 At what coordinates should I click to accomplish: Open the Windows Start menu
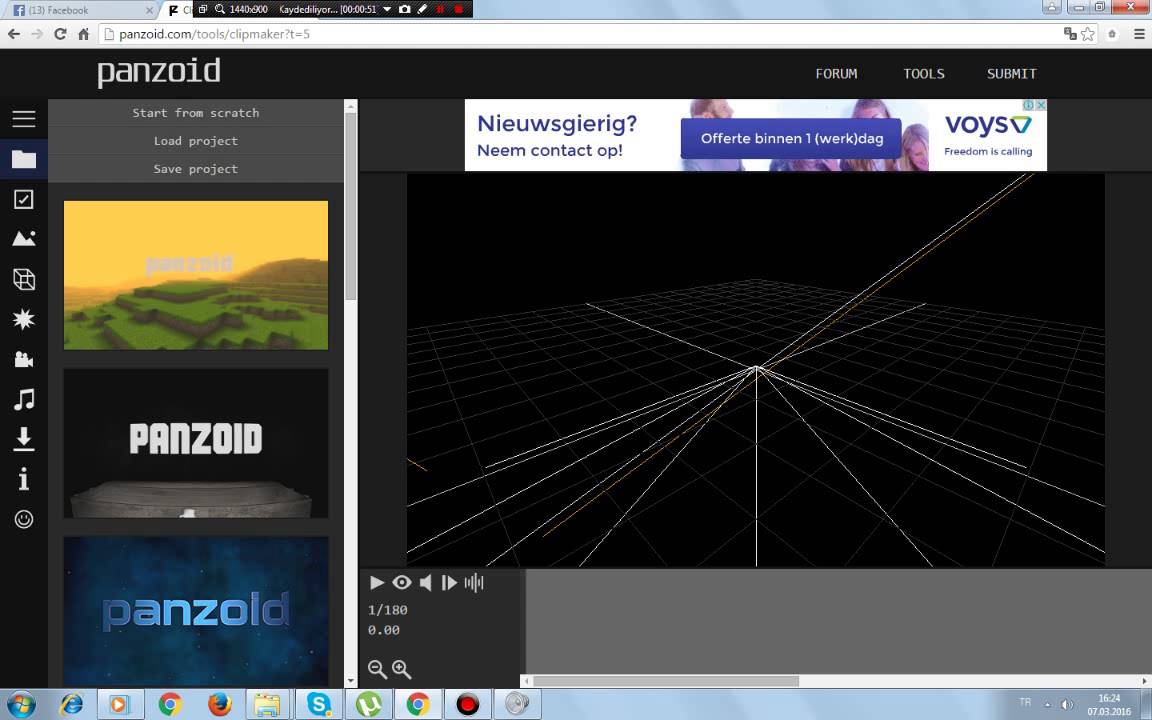[20, 705]
